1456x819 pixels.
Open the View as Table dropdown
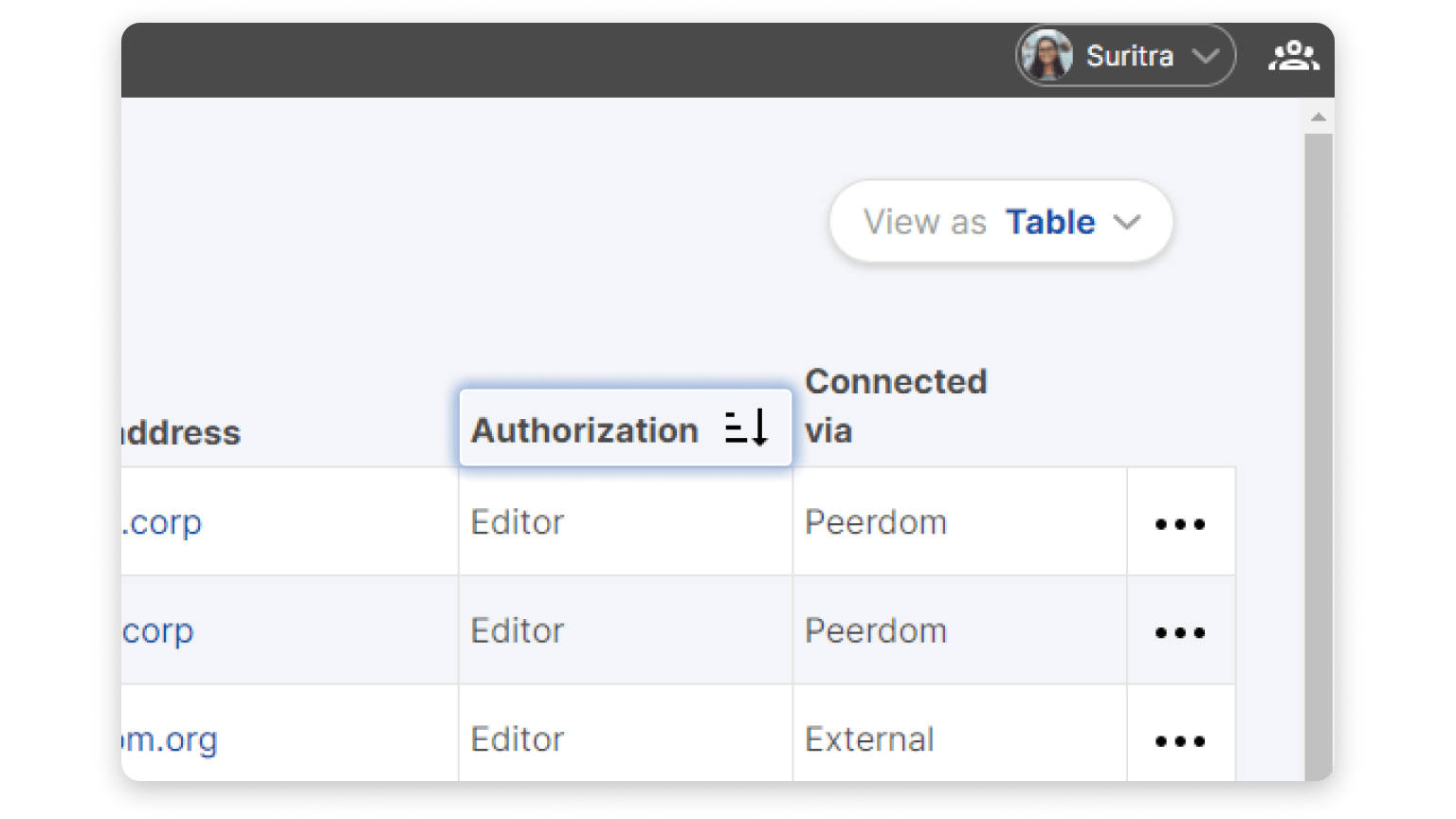click(x=1000, y=222)
